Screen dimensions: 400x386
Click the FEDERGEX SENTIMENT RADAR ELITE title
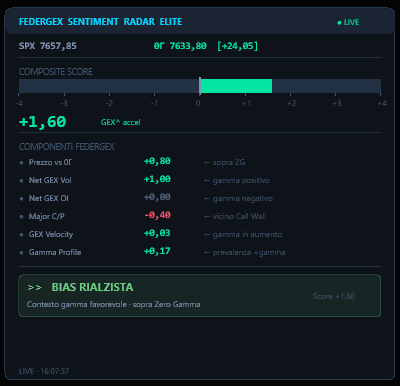coord(100,22)
